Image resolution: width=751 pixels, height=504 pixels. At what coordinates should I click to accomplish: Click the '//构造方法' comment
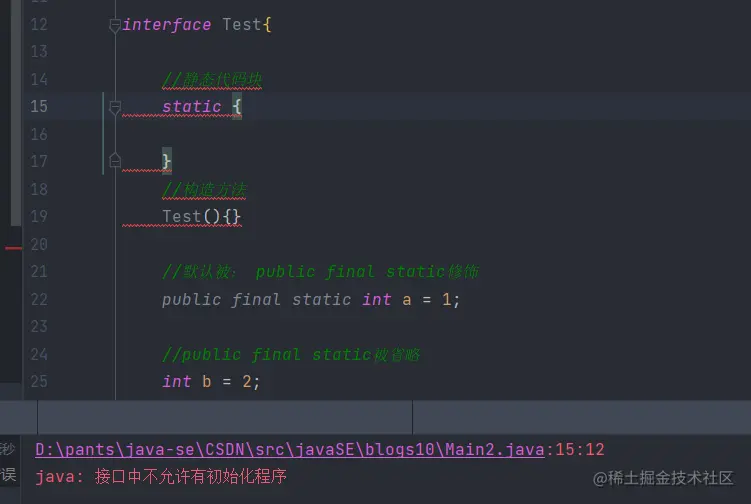coord(204,189)
